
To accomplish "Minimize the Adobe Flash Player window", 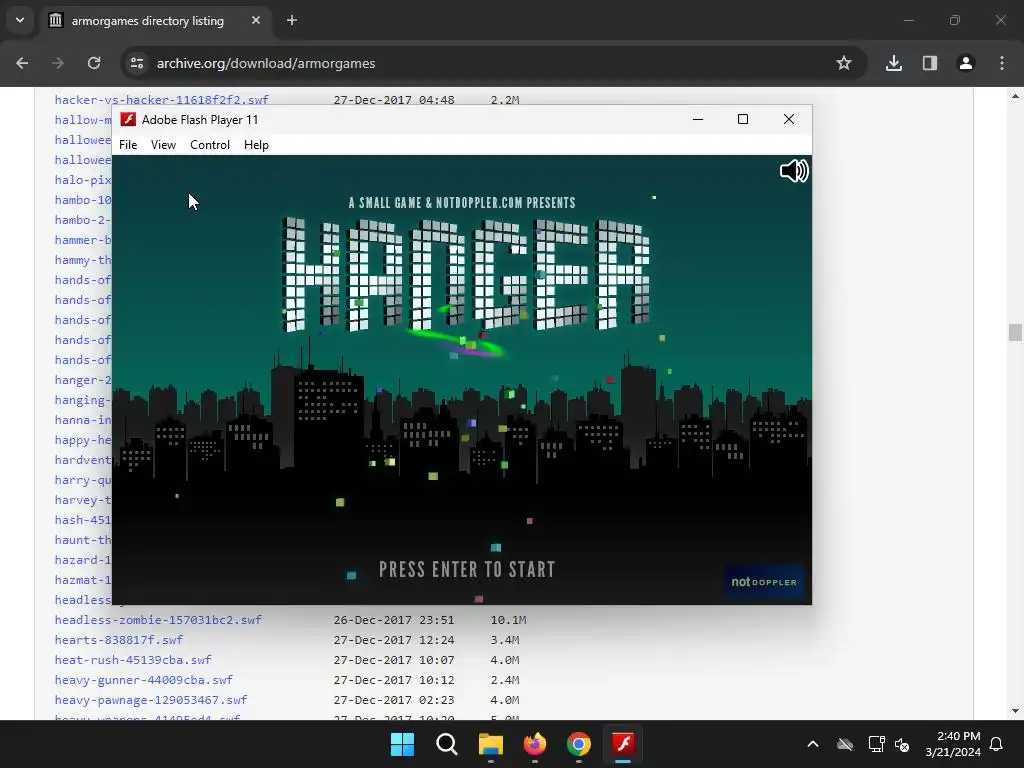I will pos(697,120).
